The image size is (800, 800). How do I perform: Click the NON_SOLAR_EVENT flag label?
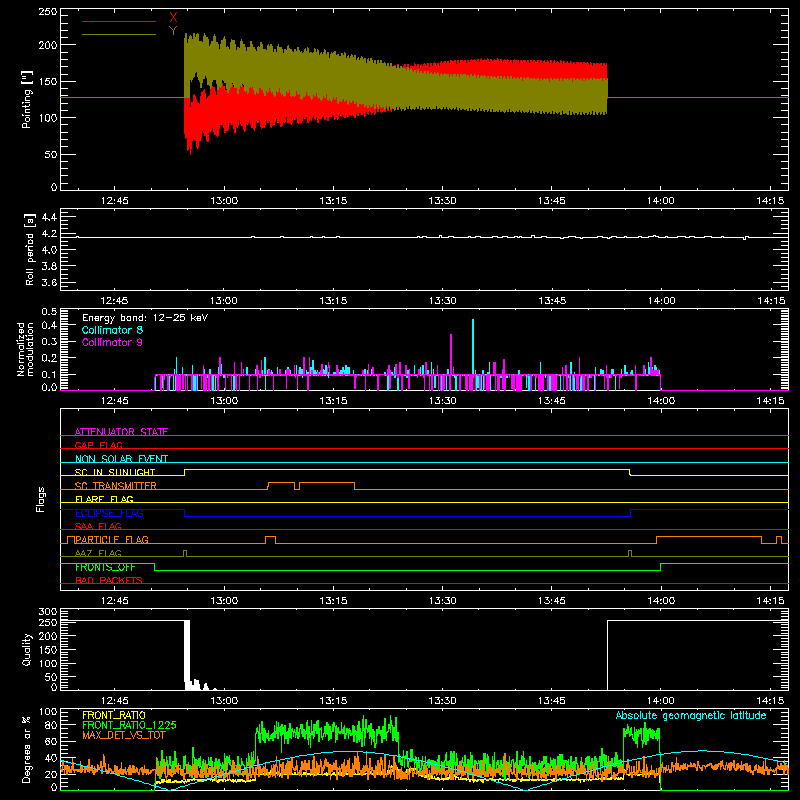[121, 459]
